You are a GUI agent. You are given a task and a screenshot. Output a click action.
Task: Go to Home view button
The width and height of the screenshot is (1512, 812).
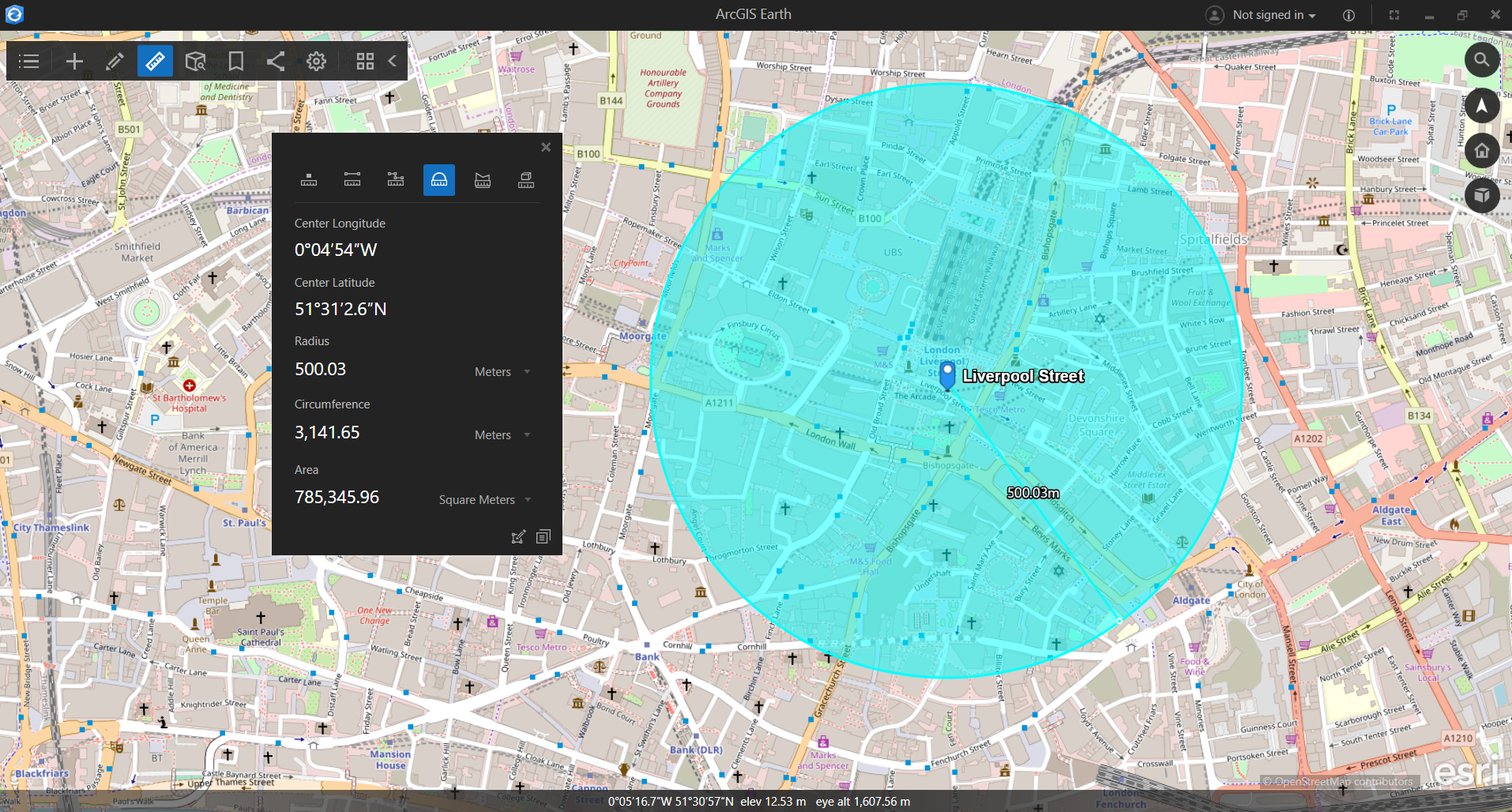coord(1482,150)
